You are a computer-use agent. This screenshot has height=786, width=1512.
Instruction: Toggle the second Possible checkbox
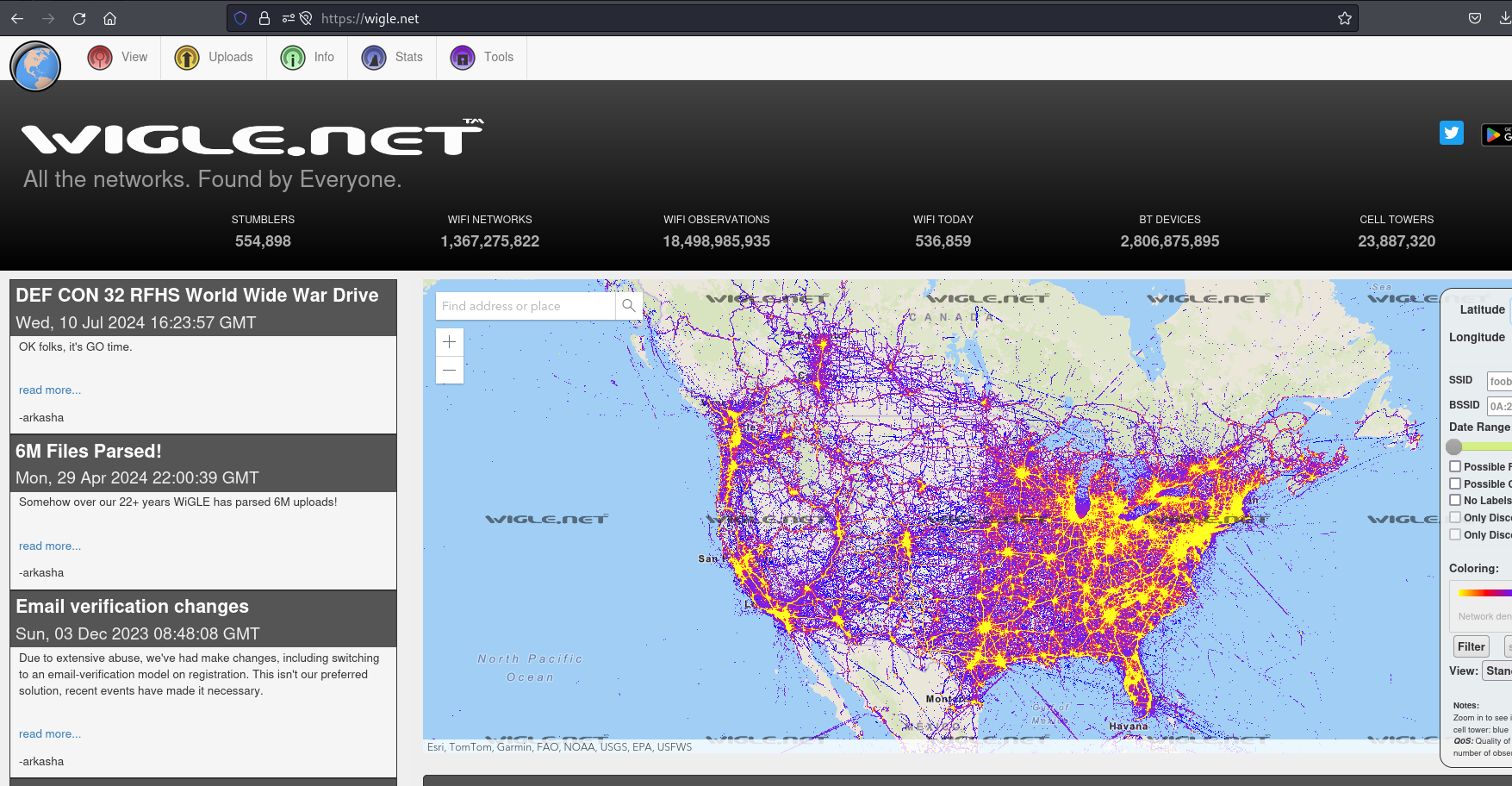tap(1455, 483)
